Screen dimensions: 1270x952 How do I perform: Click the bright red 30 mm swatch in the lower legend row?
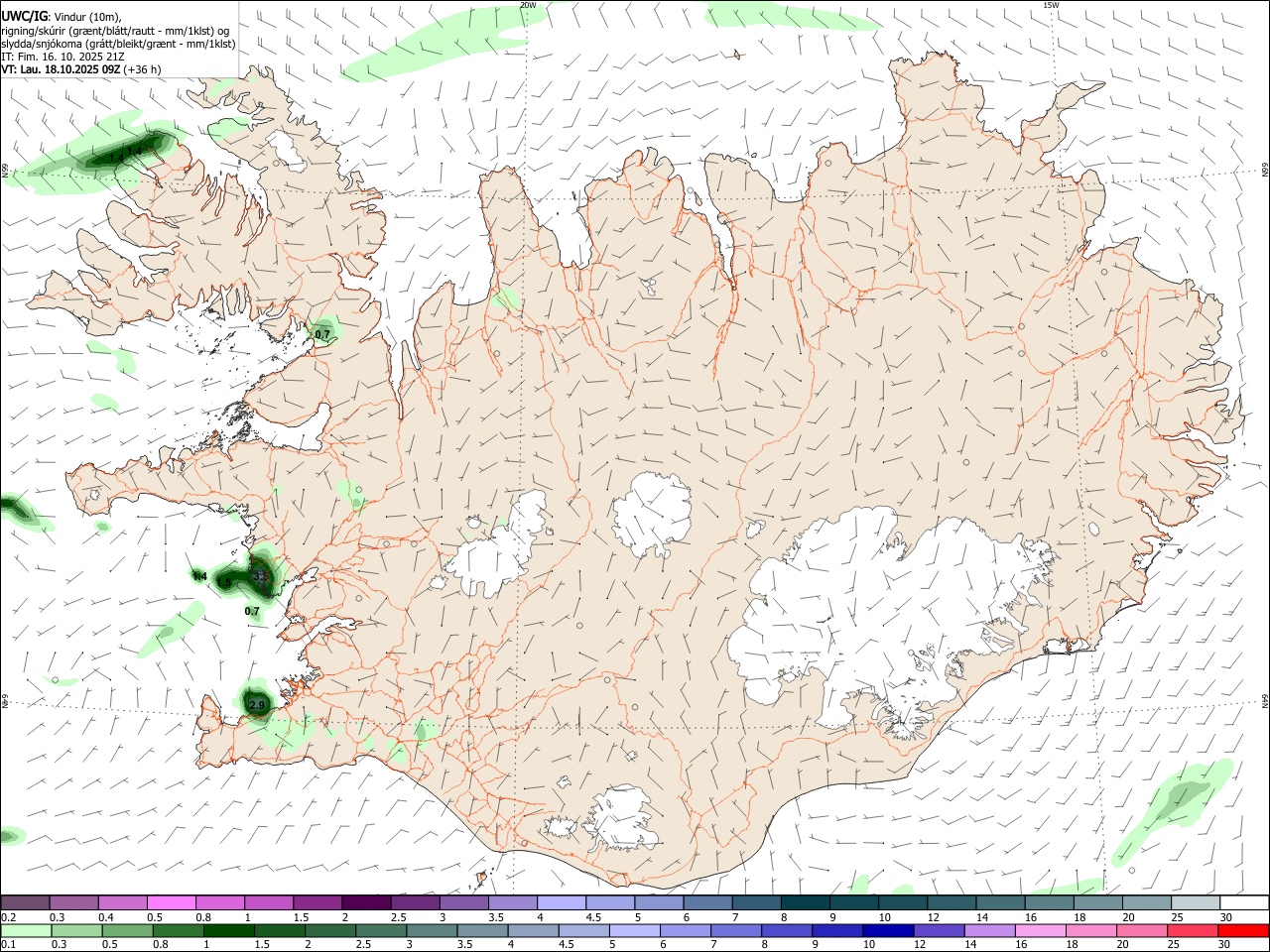point(1243,931)
